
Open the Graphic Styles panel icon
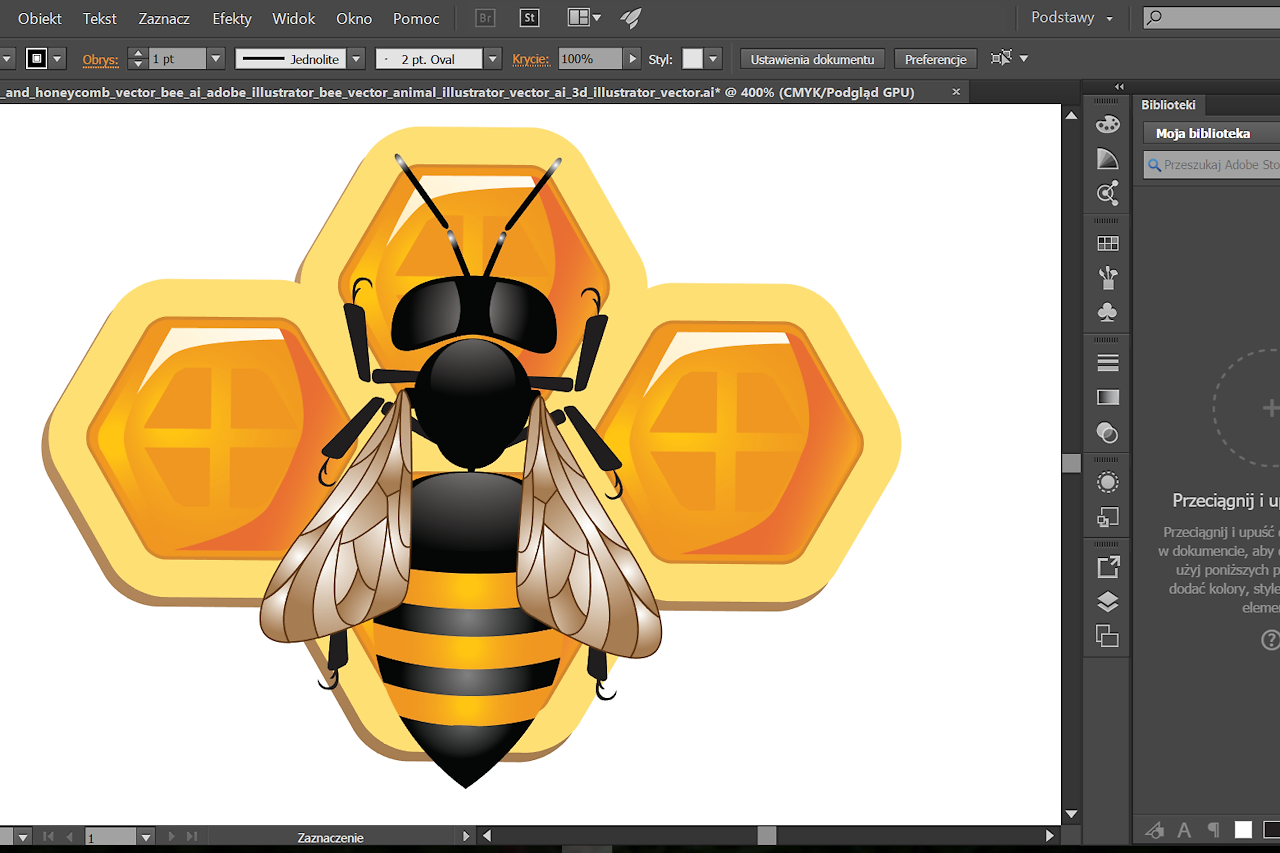click(1107, 517)
